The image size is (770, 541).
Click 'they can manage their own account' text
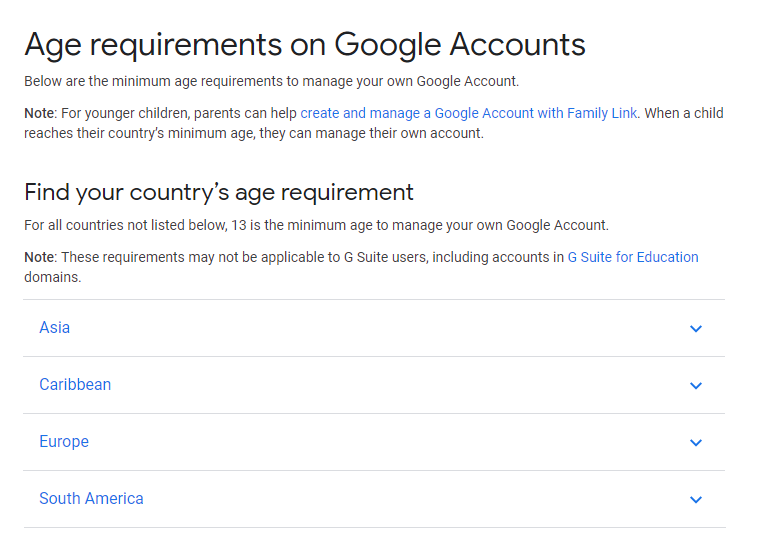370,133
